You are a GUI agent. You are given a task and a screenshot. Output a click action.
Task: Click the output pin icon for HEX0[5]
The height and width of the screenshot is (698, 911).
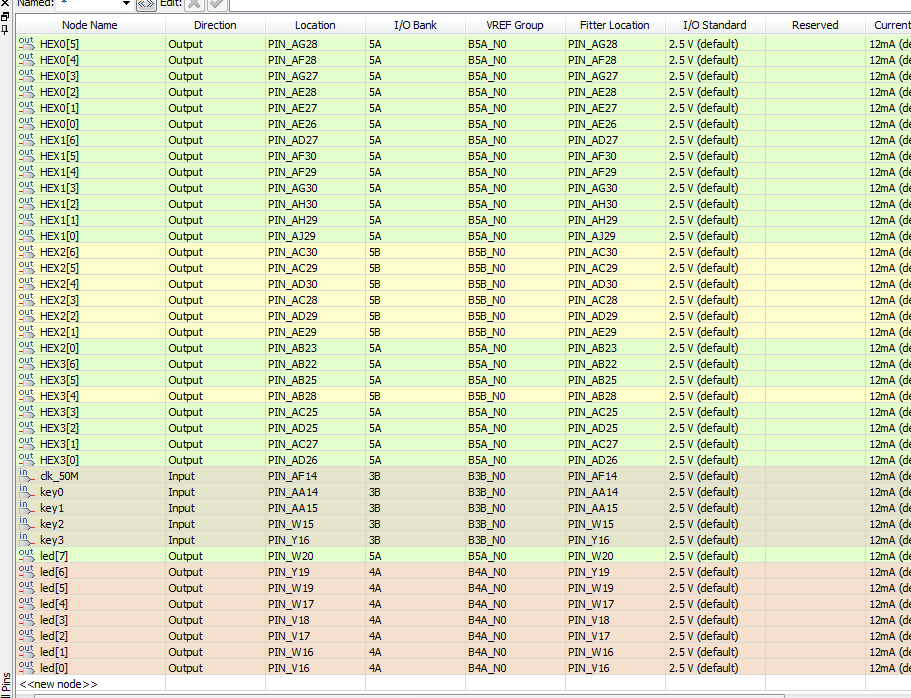[x=26, y=43]
